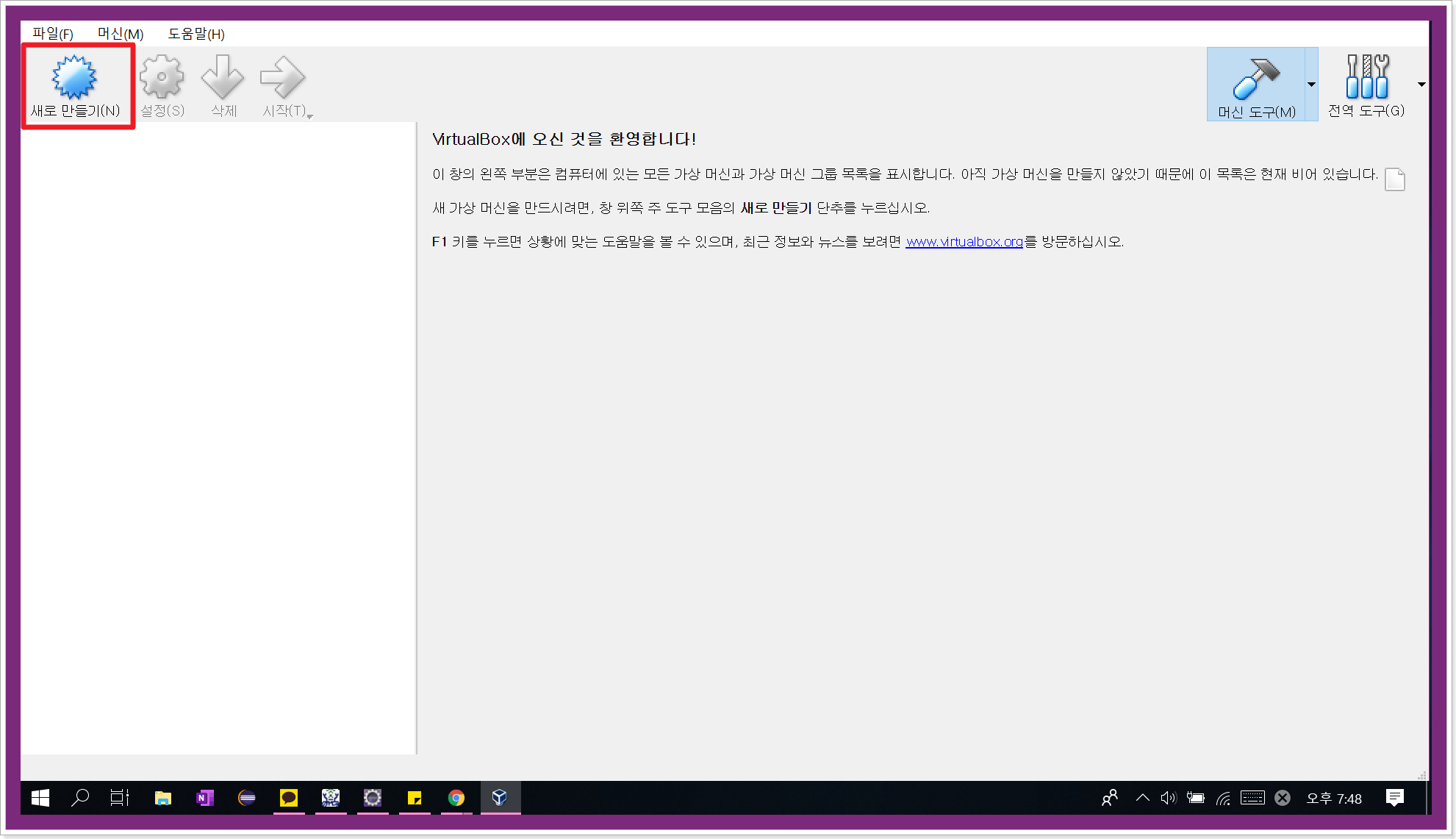Screen dimensions: 1456x839
Task: Click the 새로 만들기(N) new machine icon
Action: 74,77
